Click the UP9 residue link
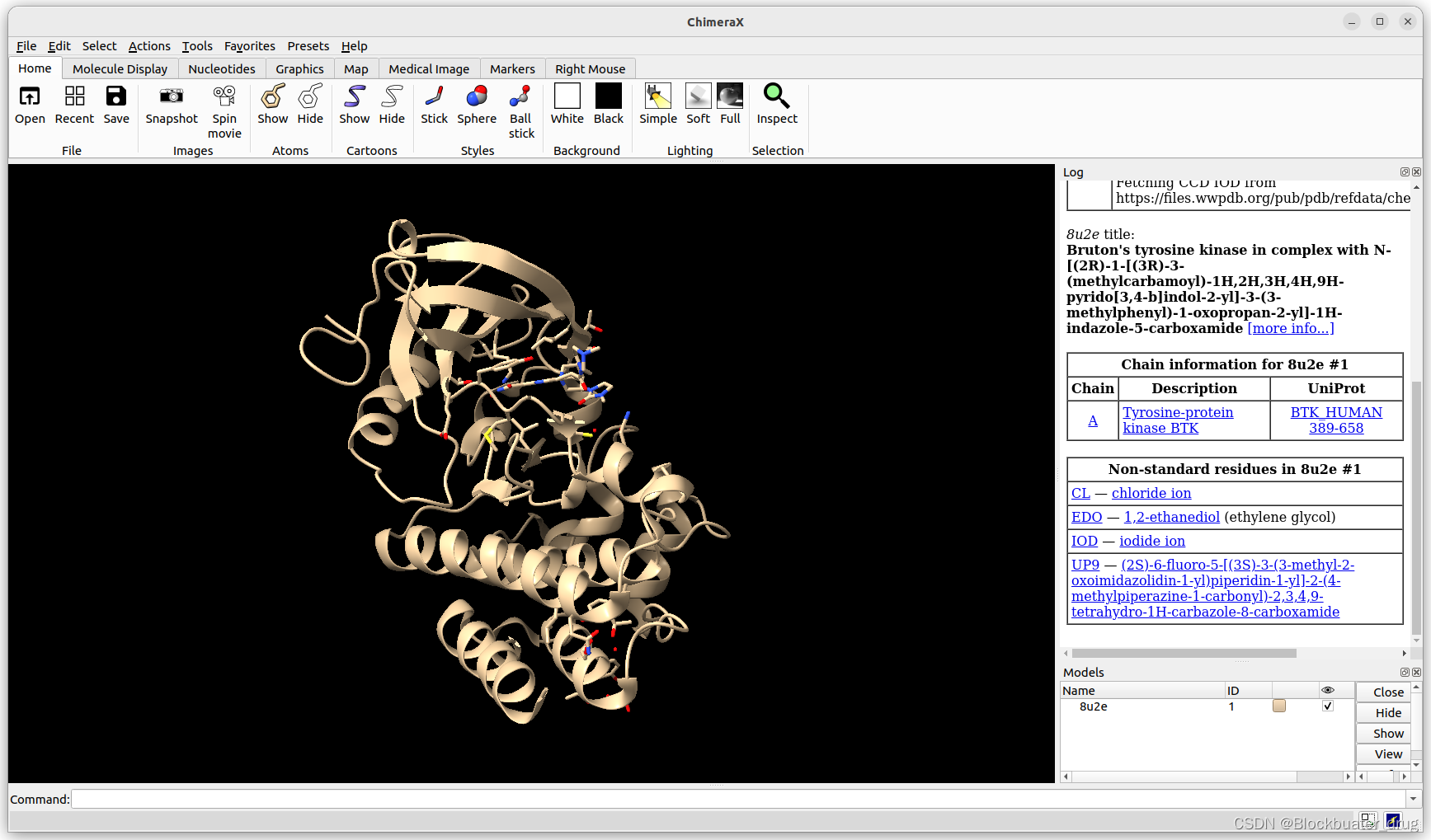This screenshot has width=1431, height=840. (x=1085, y=565)
